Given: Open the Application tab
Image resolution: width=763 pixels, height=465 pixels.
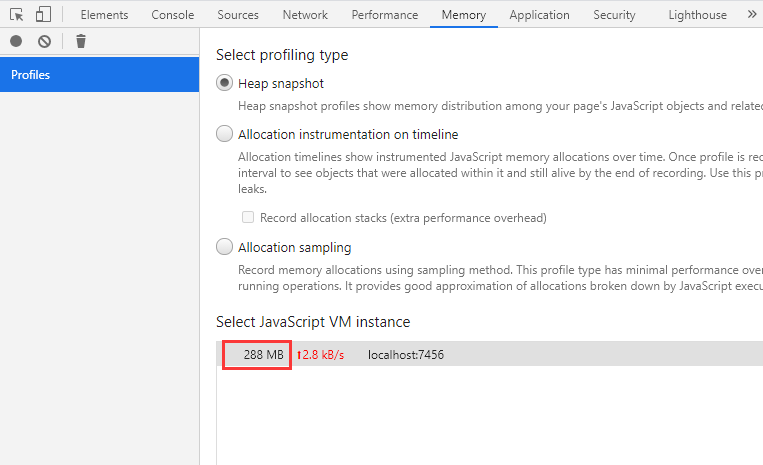Looking at the screenshot, I should [539, 15].
